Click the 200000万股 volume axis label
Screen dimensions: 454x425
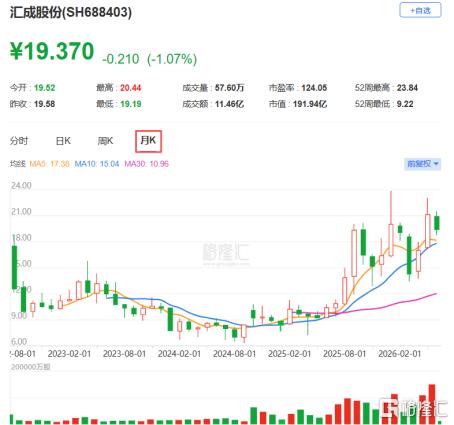31,367
